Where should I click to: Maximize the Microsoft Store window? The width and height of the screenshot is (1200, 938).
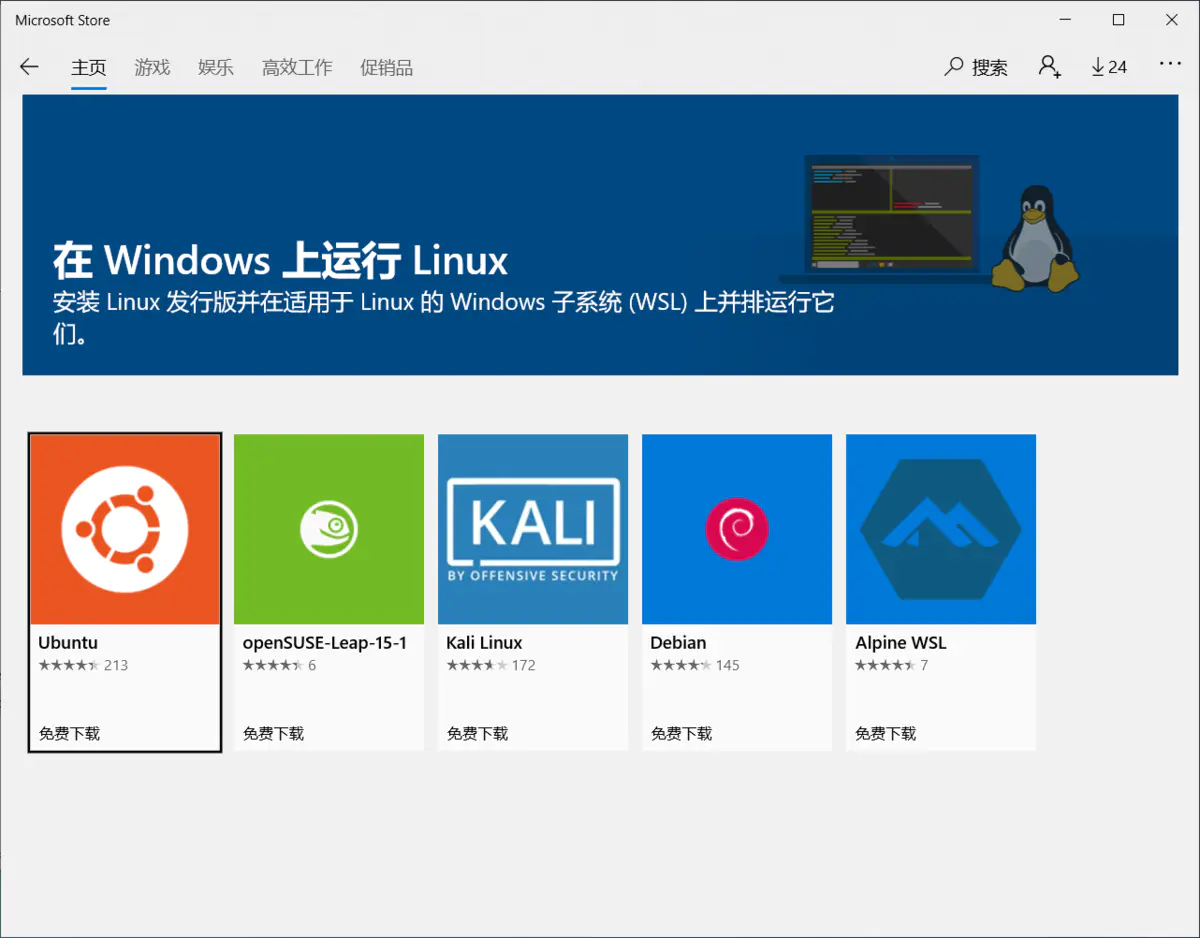(x=1119, y=20)
